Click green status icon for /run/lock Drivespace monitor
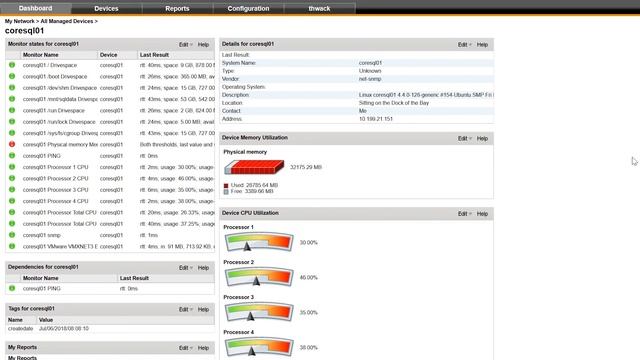Image resolution: width=640 pixels, height=360 pixels. point(12,122)
